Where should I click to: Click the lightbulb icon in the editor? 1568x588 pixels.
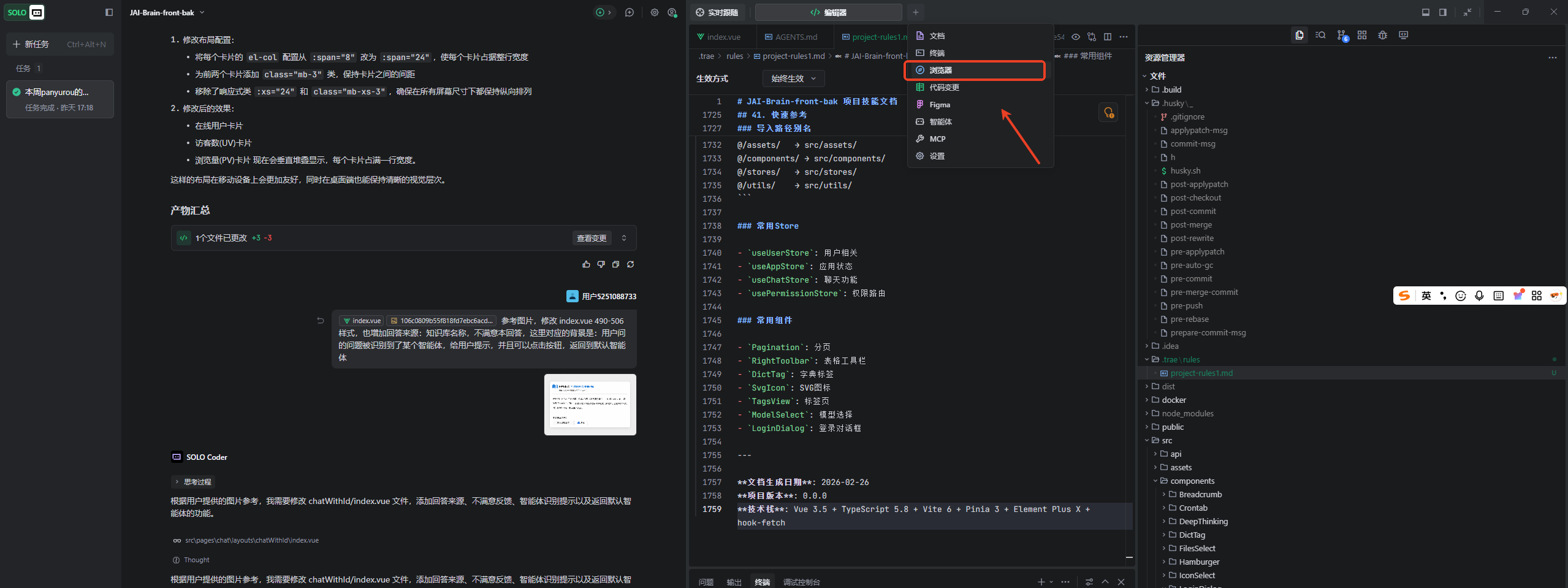(1108, 113)
